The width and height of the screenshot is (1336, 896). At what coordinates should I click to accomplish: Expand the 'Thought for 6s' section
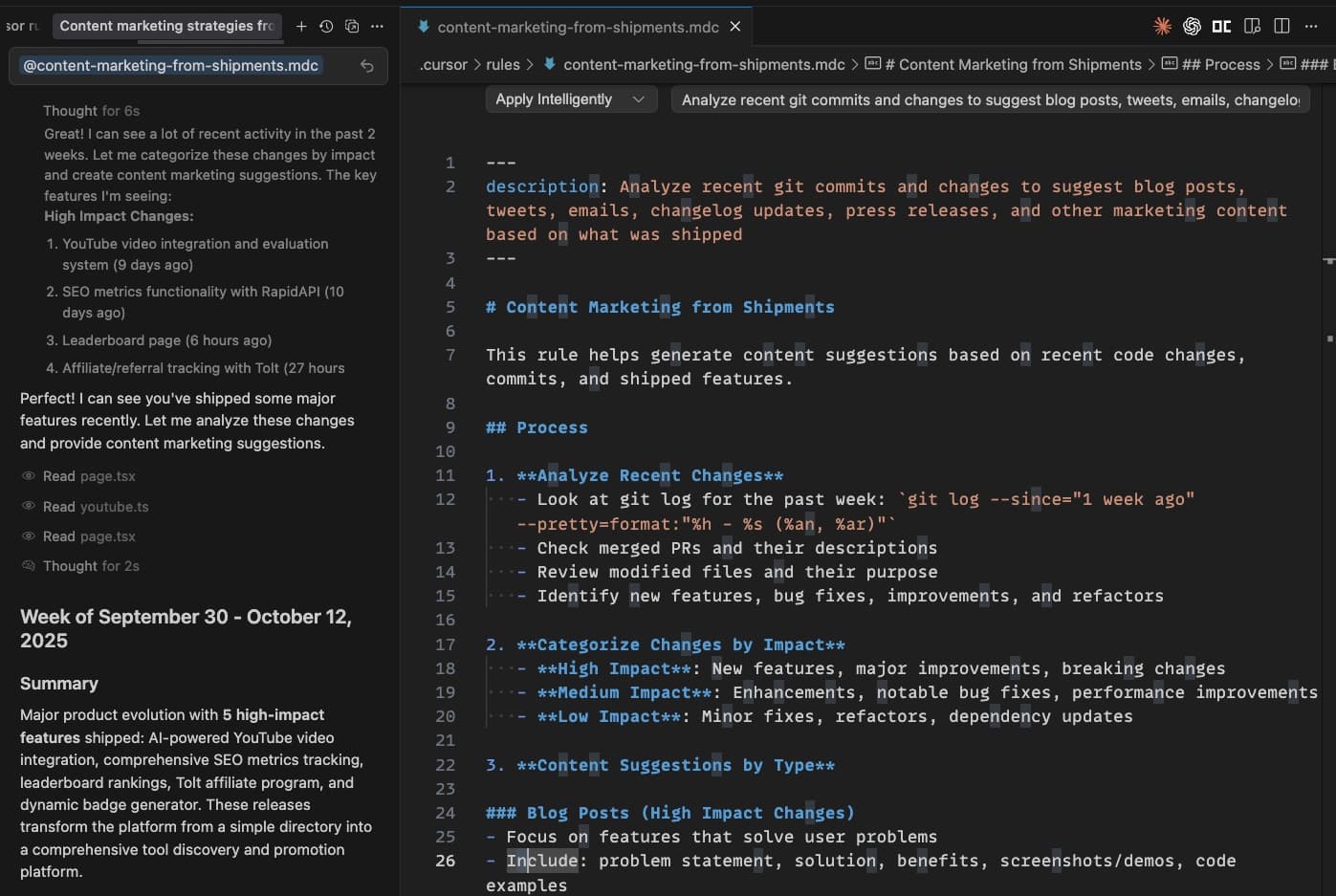tap(92, 111)
